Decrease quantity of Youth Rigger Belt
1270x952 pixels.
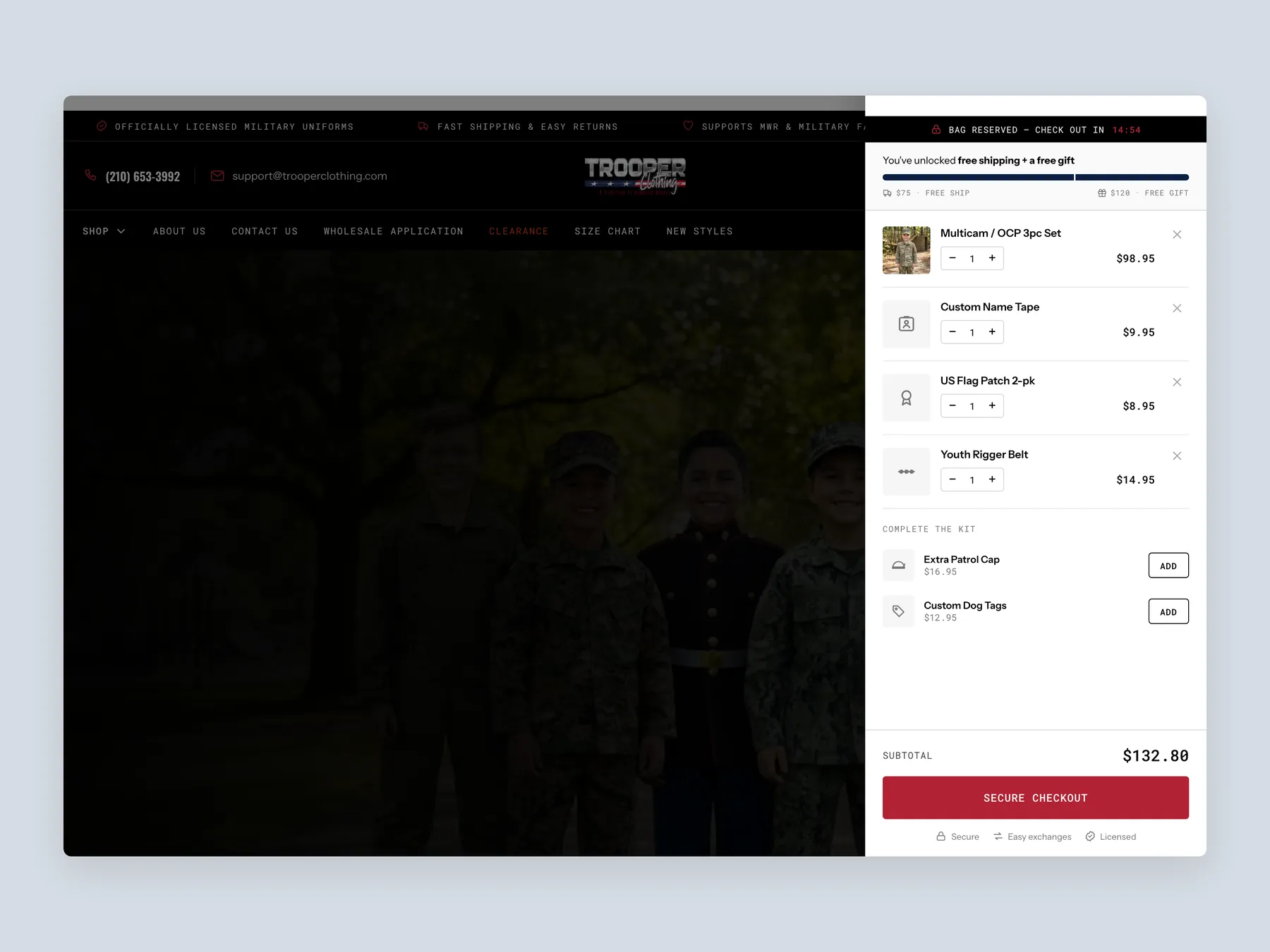pyautogui.click(x=953, y=480)
